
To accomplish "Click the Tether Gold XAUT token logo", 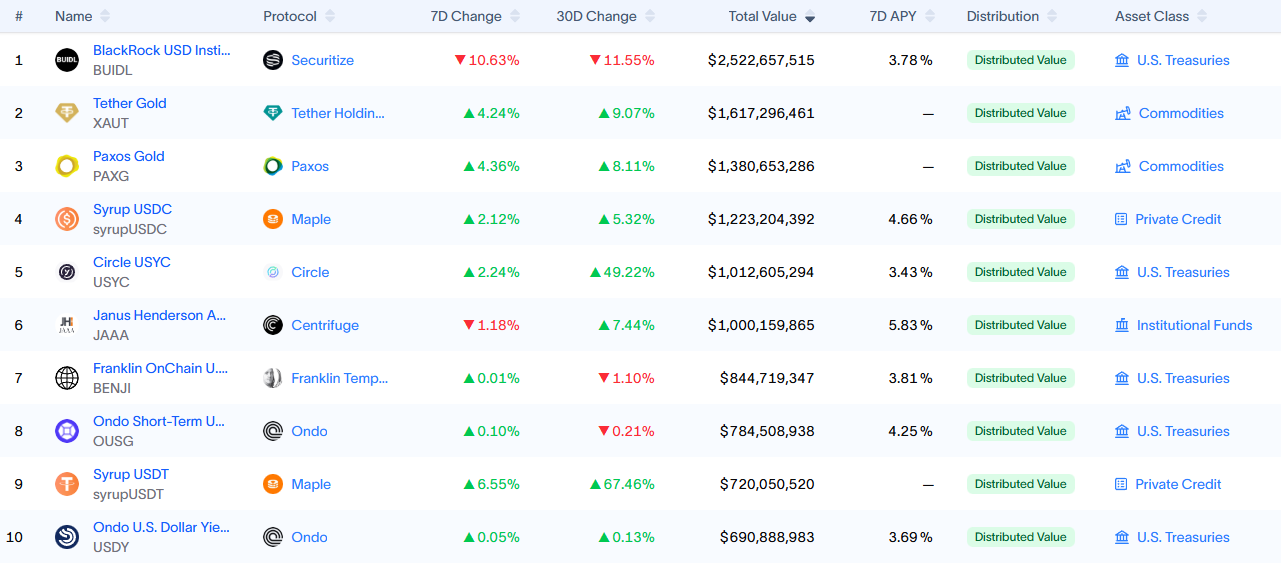I will [x=67, y=113].
